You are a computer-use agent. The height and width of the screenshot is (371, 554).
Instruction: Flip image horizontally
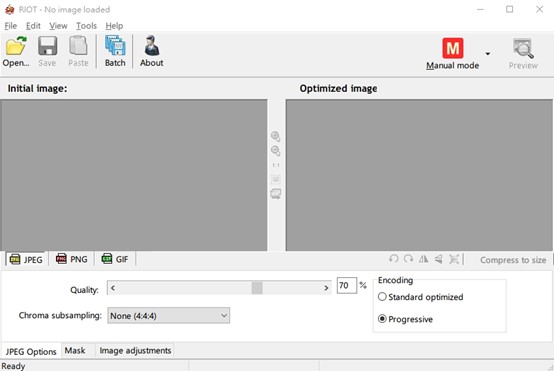pos(423,259)
